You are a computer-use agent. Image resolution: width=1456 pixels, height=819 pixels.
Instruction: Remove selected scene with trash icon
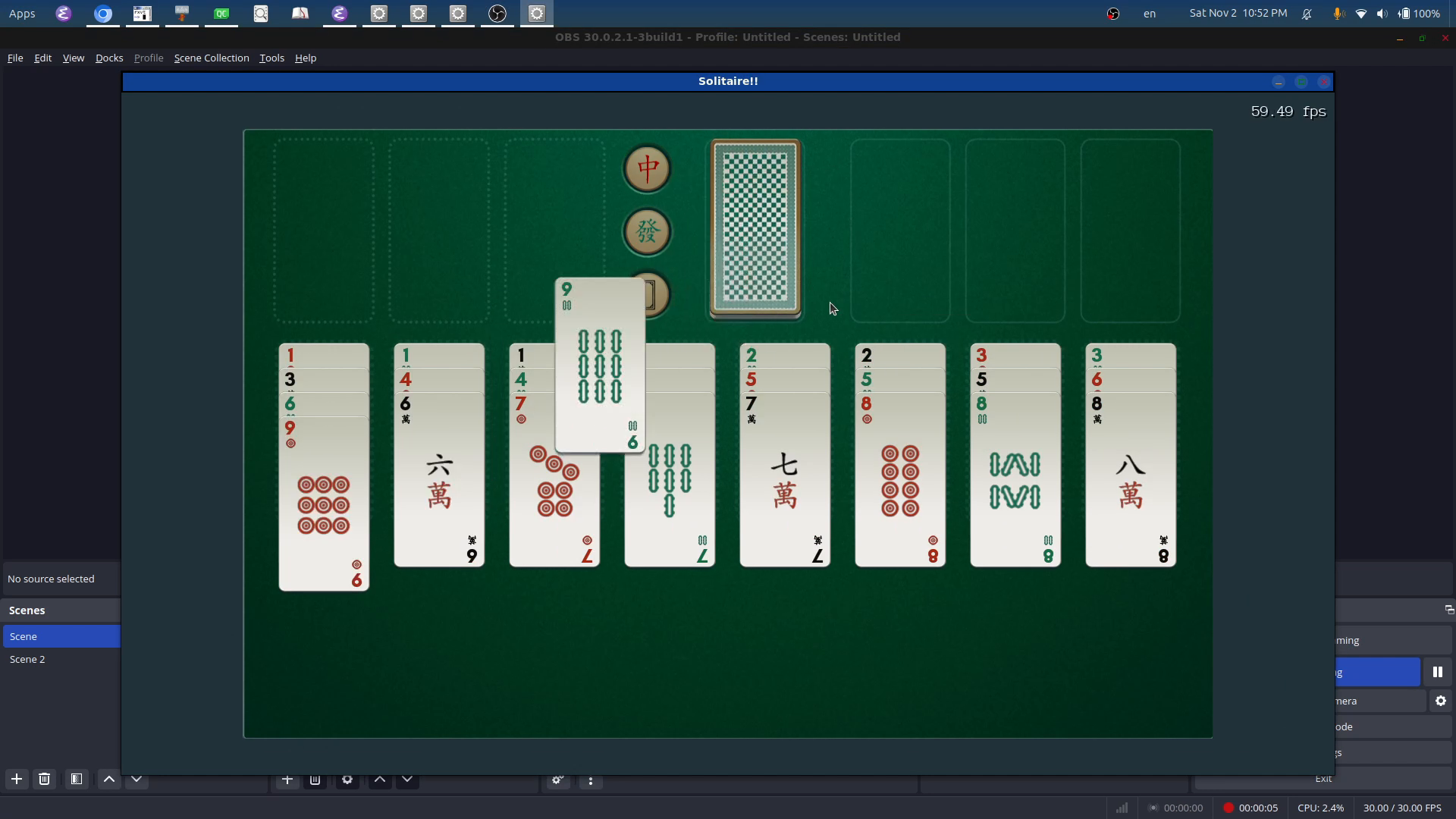[x=45, y=779]
